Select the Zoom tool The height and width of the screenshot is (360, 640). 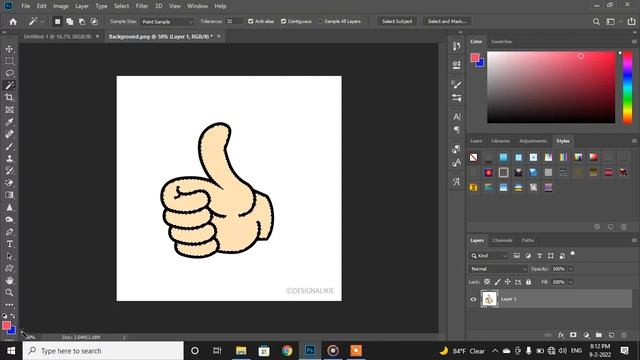(9, 293)
